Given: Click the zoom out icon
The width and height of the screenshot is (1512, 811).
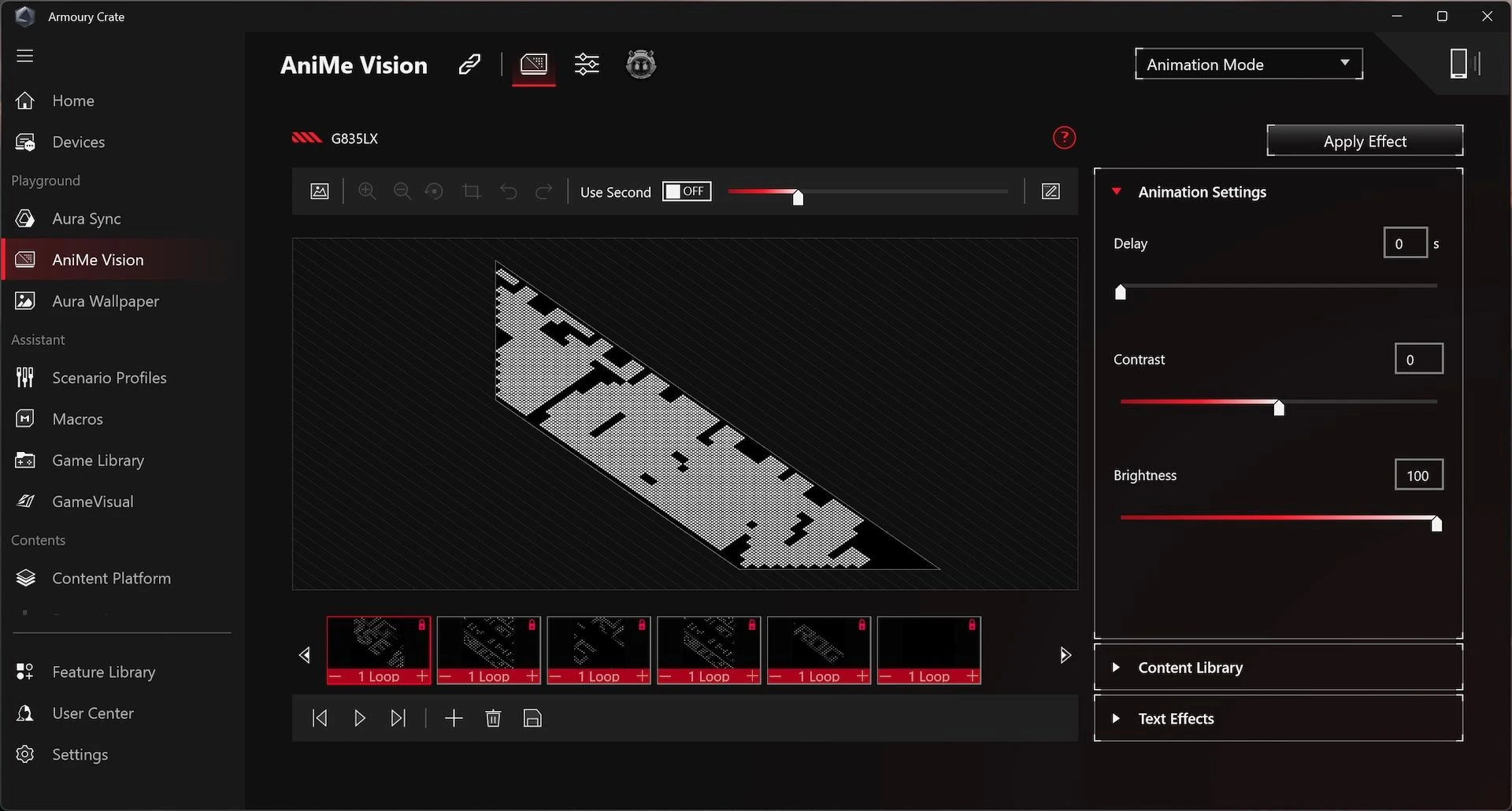Looking at the screenshot, I should [x=402, y=191].
